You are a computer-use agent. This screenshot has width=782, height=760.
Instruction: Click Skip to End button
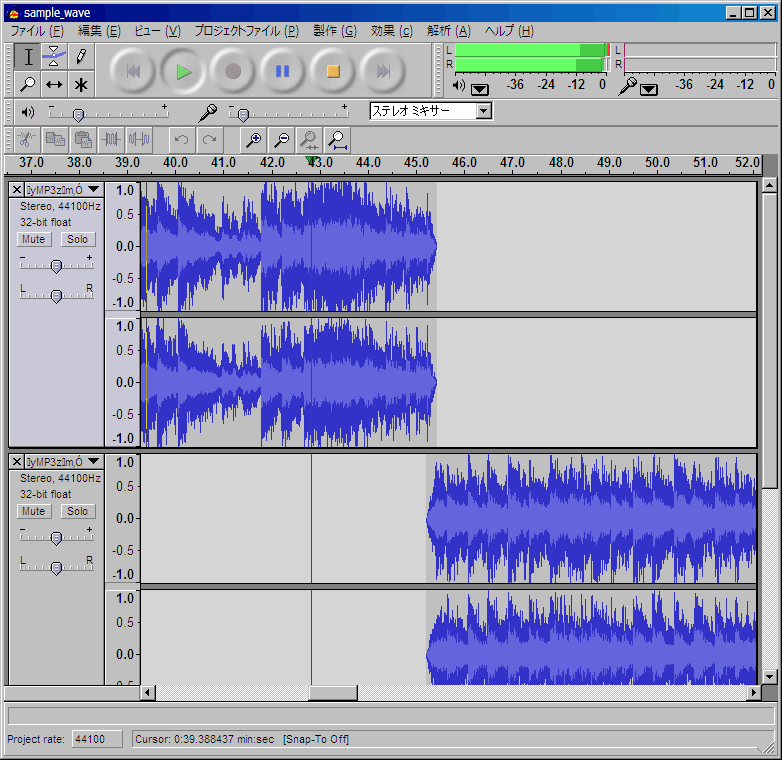383,71
